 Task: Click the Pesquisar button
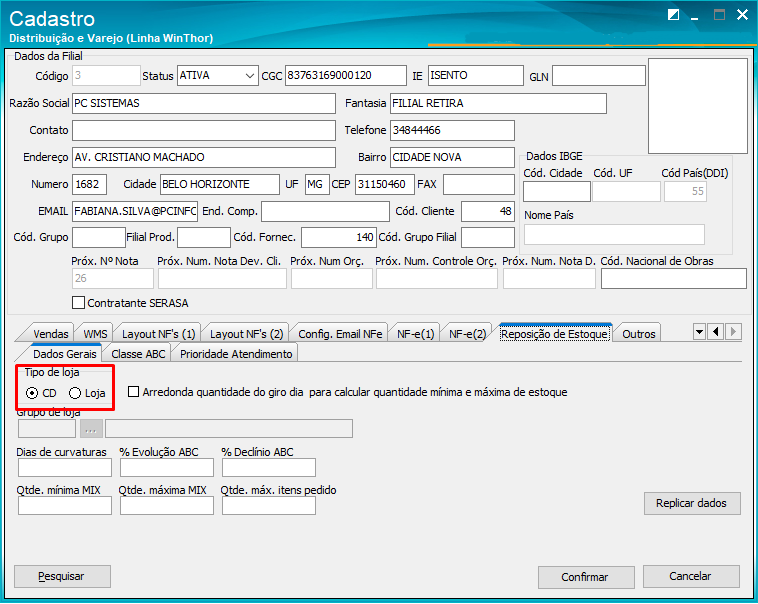click(x=62, y=576)
